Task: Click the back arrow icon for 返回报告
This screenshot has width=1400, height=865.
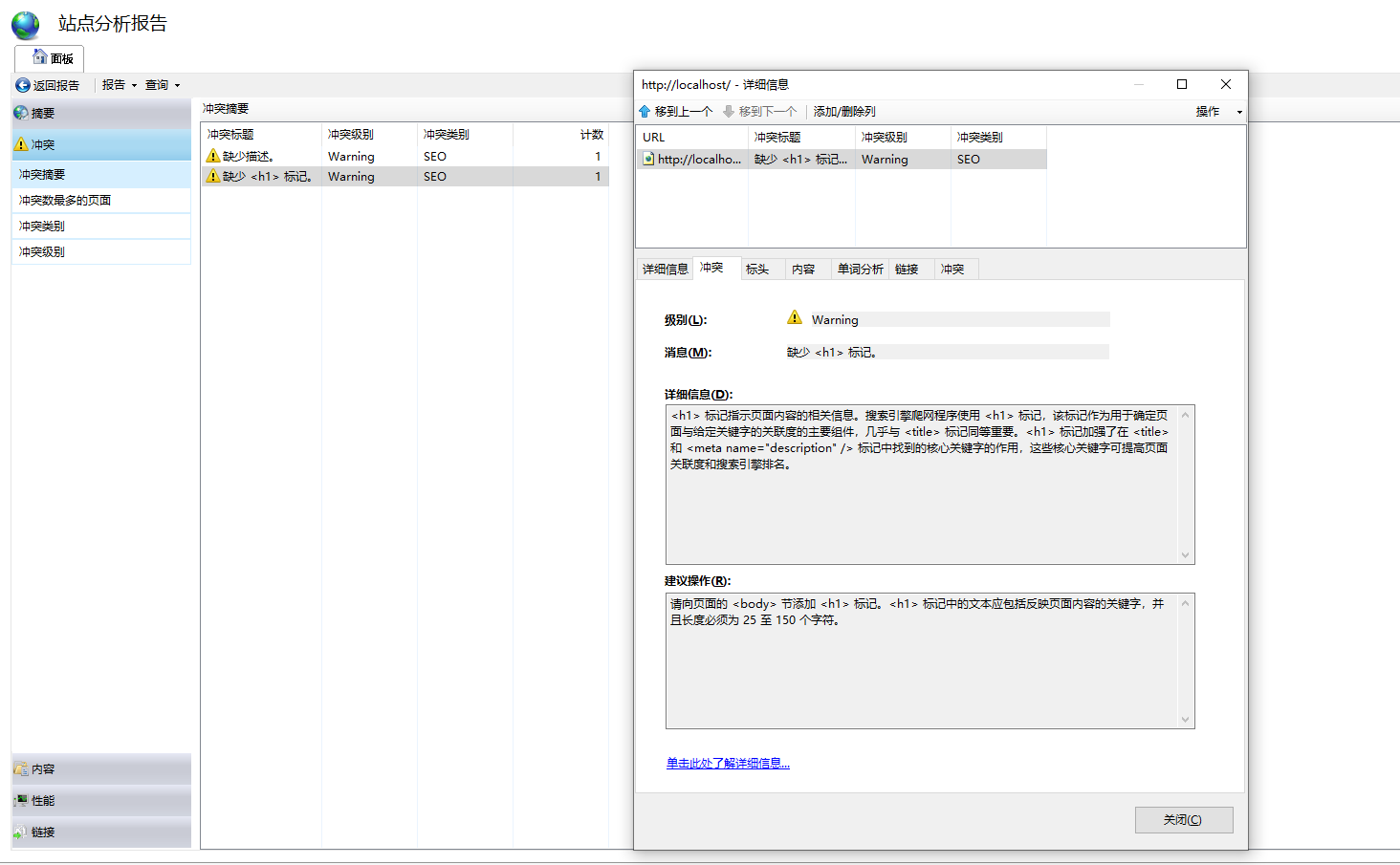Action: (23, 85)
